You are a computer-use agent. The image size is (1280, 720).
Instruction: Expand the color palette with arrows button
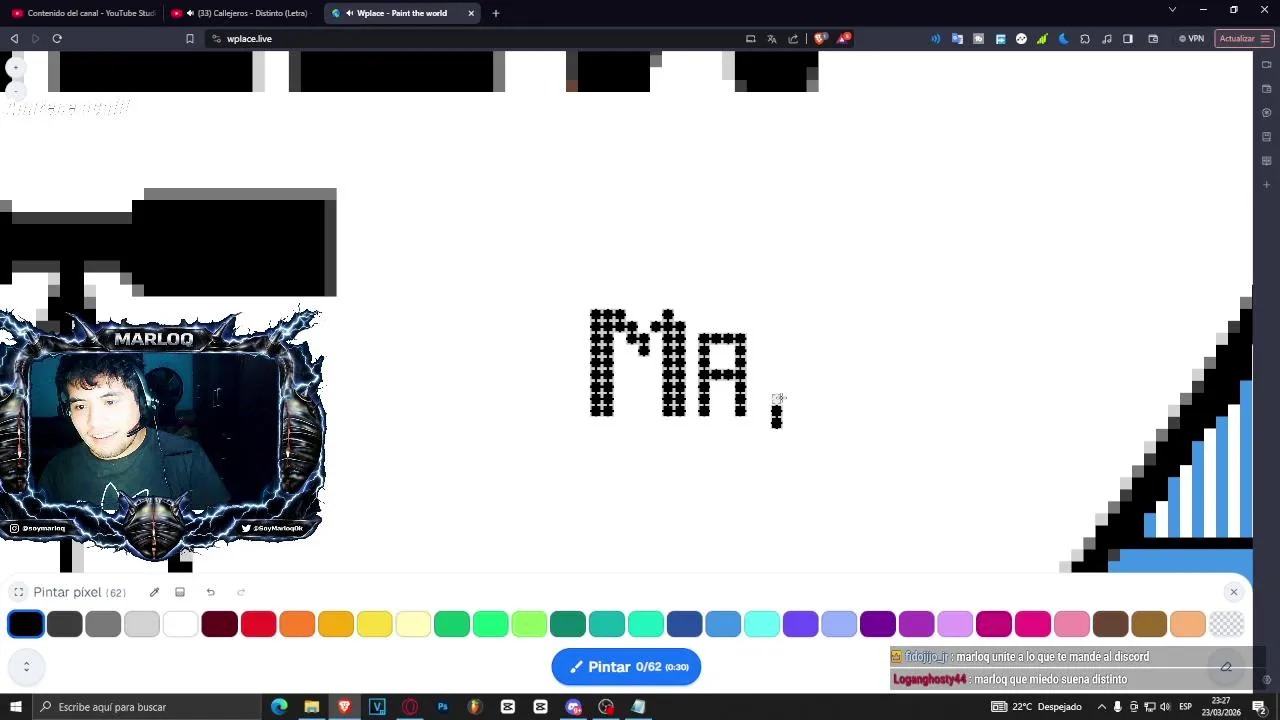tap(26, 666)
